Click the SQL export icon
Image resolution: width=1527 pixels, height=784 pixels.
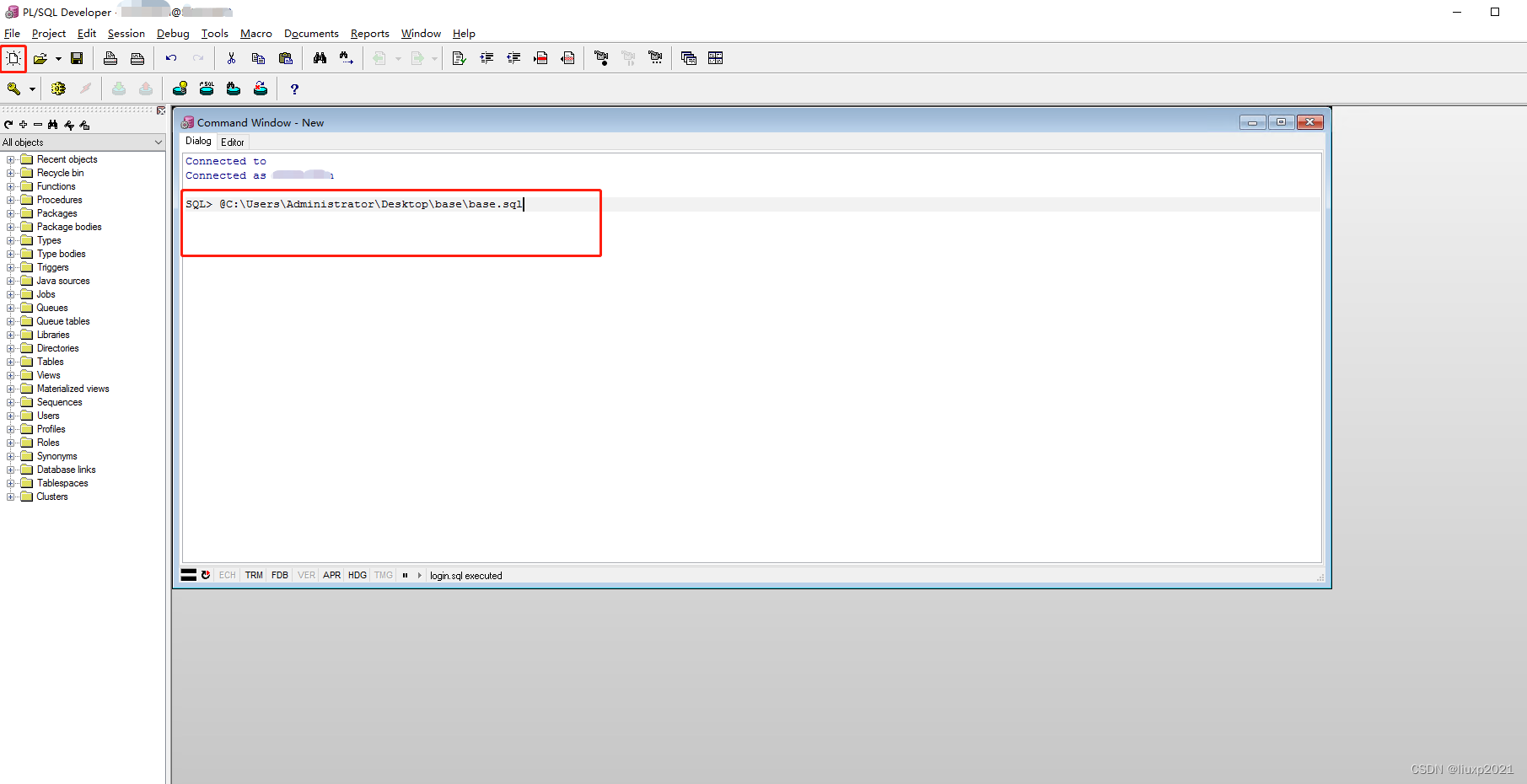(x=207, y=89)
